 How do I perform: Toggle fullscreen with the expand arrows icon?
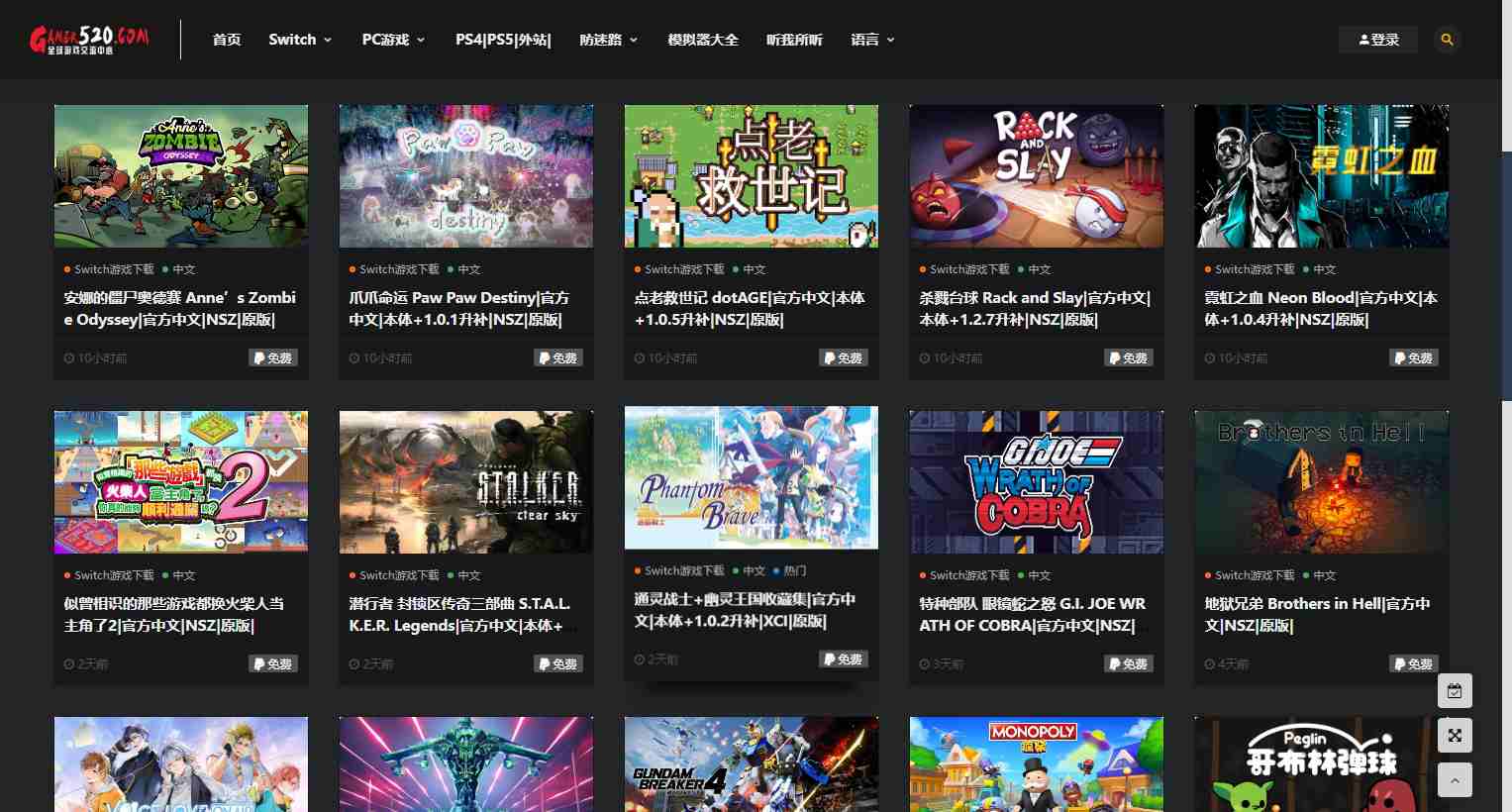(1455, 736)
